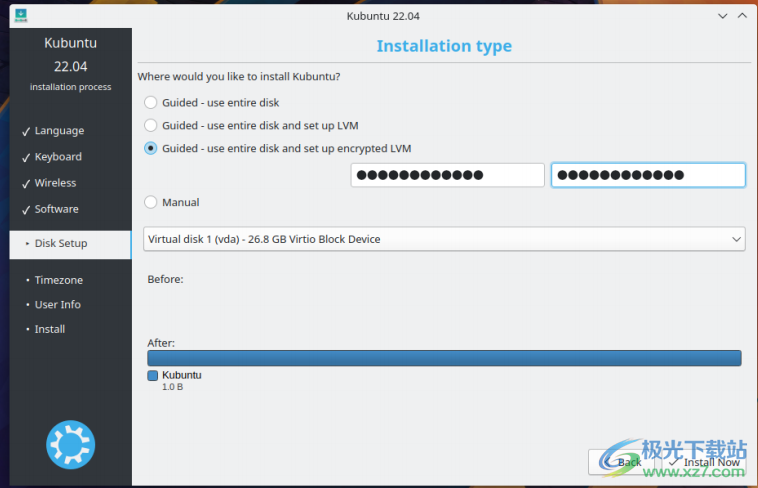The height and width of the screenshot is (488, 758).
Task: Go to the Wireless step
Action: (55, 183)
